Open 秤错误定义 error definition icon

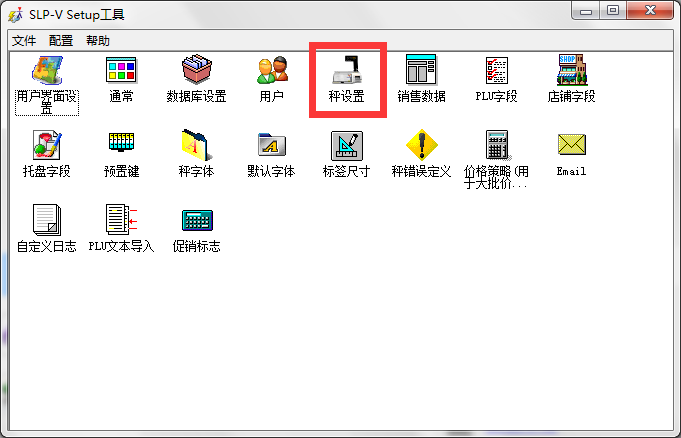(421, 145)
